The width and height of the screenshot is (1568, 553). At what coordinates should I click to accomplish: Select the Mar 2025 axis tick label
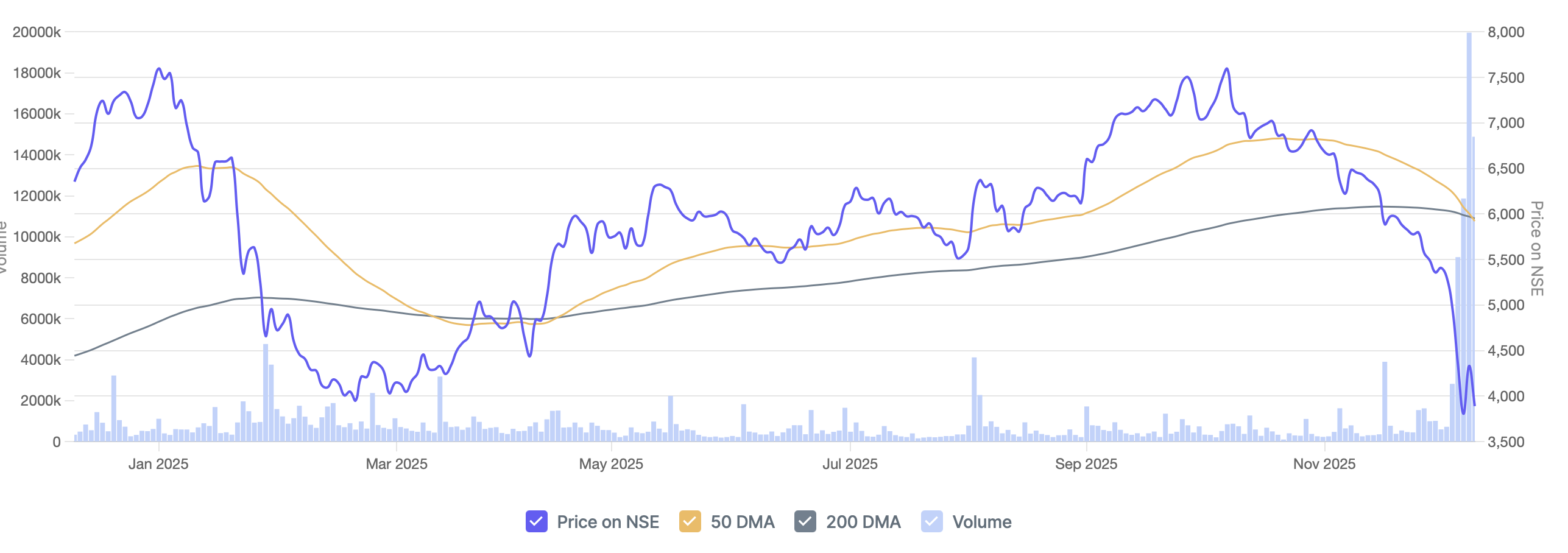[397, 464]
